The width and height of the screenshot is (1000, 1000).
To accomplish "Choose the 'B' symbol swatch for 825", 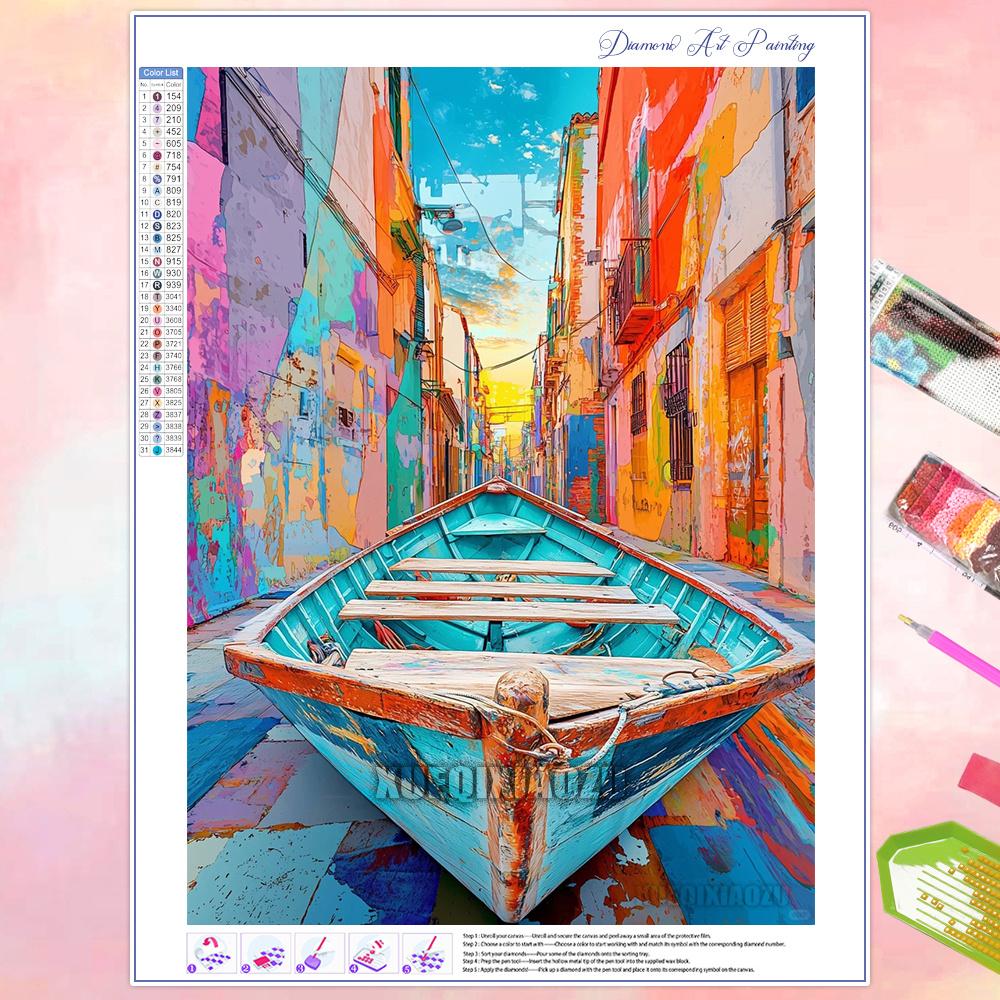I will tap(157, 238).
